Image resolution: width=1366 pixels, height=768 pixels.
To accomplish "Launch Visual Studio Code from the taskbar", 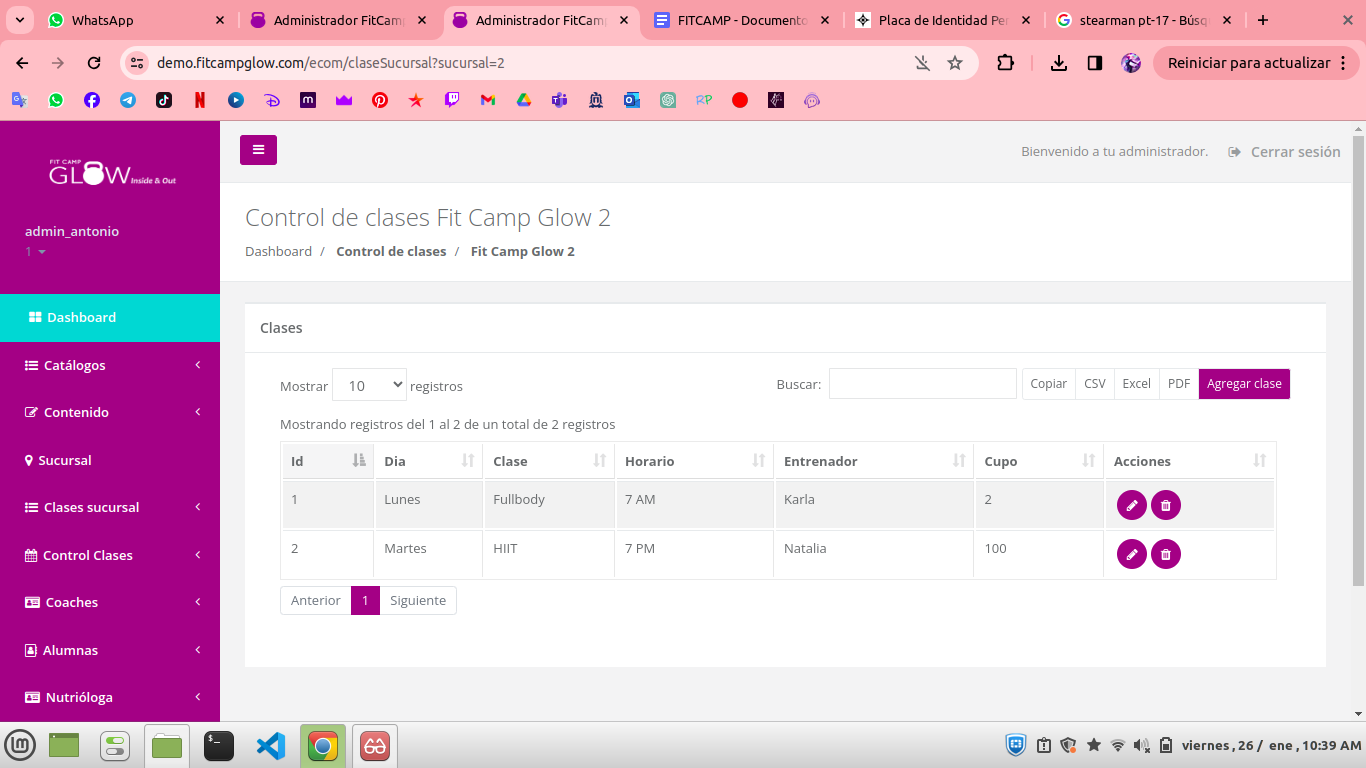I will 271,745.
